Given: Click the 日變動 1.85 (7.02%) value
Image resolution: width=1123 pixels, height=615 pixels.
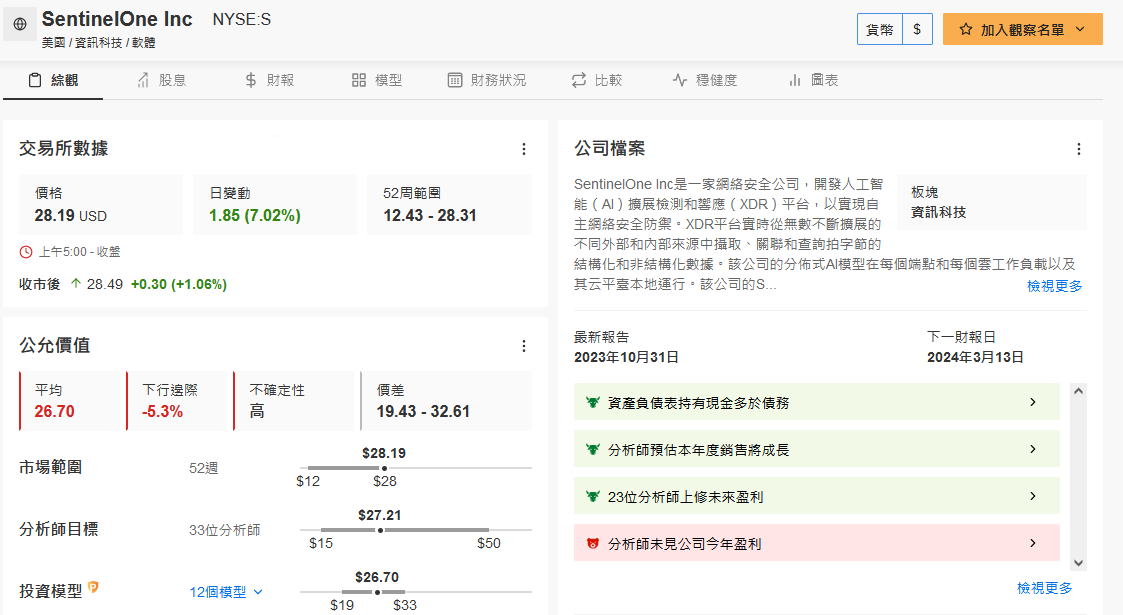Looking at the screenshot, I should pos(254,216).
